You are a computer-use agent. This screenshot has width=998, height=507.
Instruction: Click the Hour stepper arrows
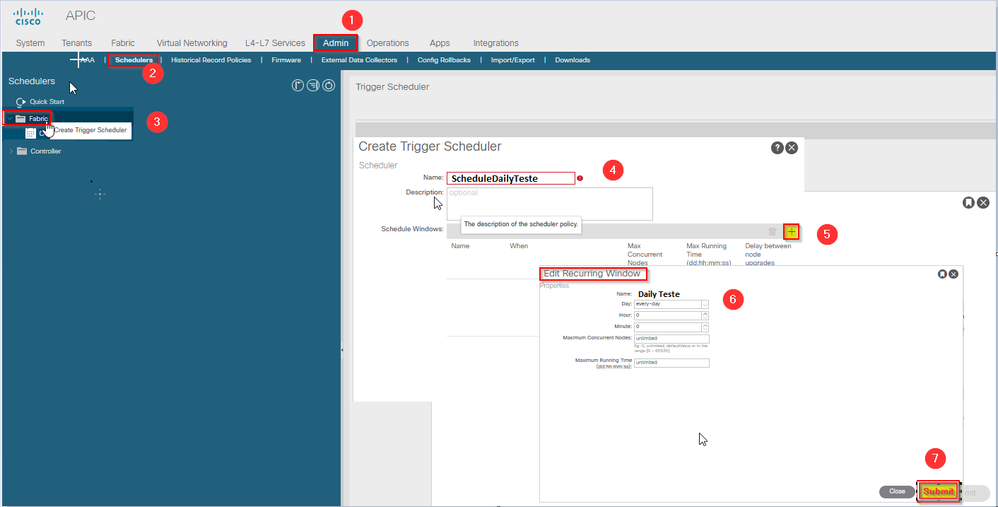(705, 315)
